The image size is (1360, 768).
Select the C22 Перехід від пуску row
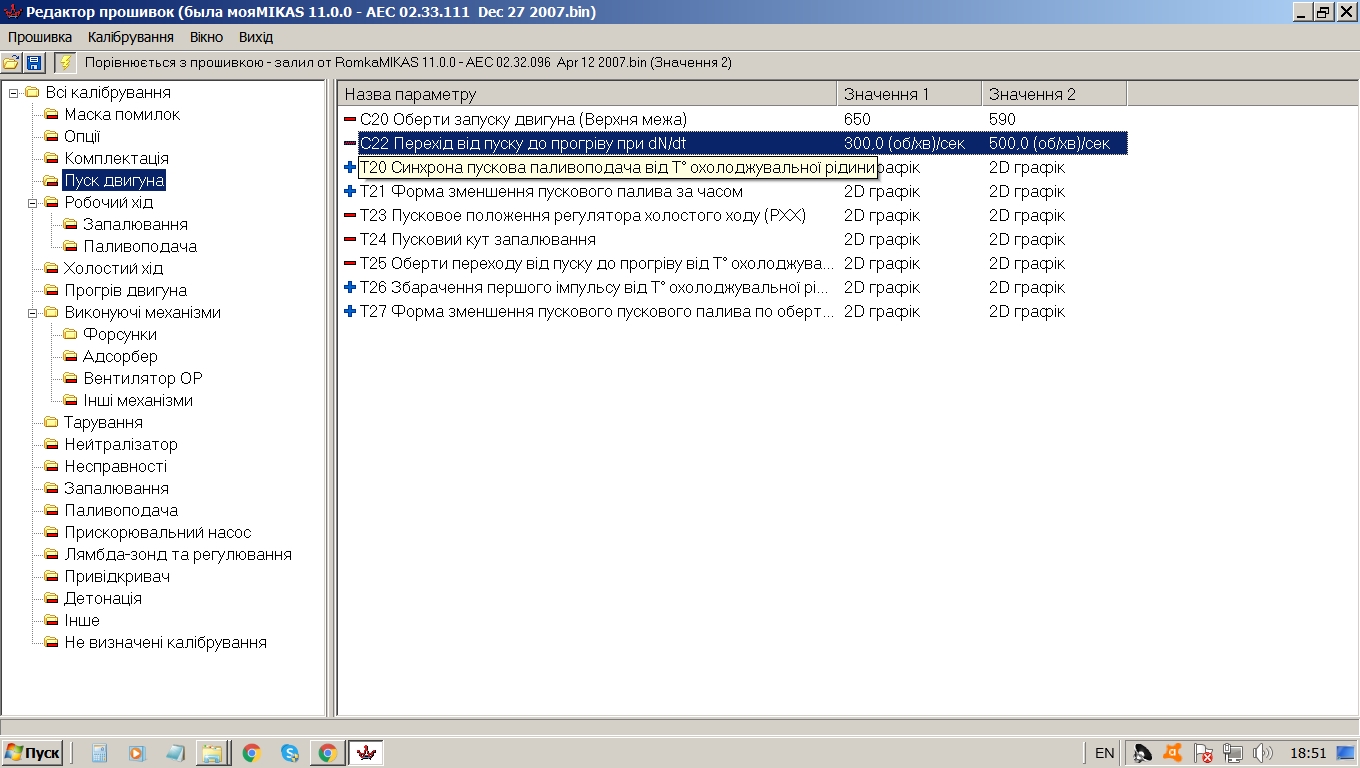point(735,143)
